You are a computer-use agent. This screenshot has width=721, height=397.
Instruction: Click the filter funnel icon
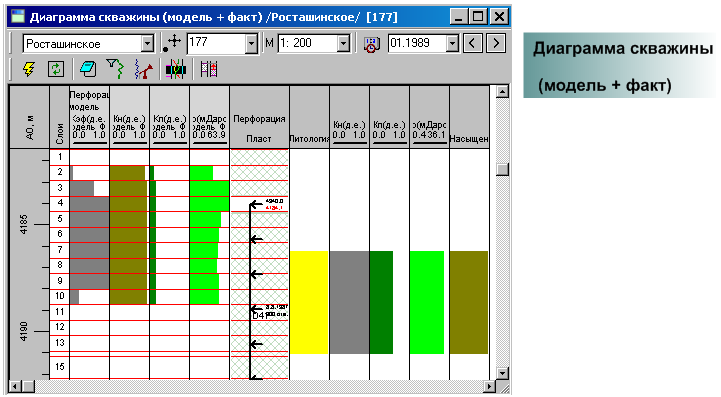(x=115, y=69)
